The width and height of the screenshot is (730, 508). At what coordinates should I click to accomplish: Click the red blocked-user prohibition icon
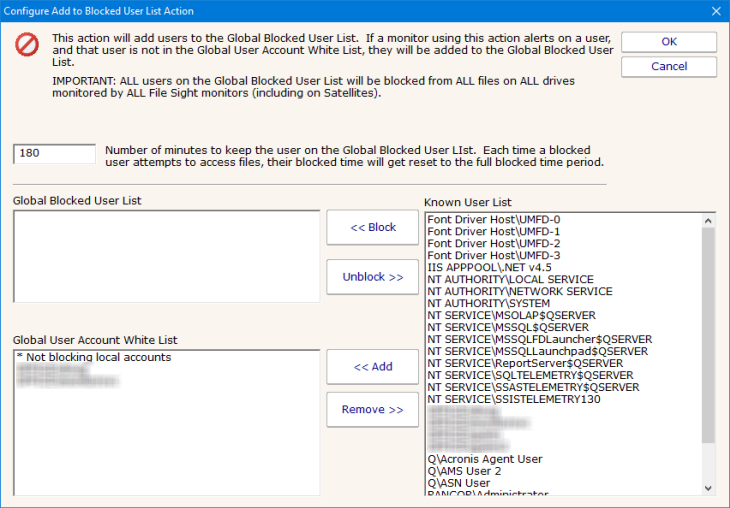[27, 45]
